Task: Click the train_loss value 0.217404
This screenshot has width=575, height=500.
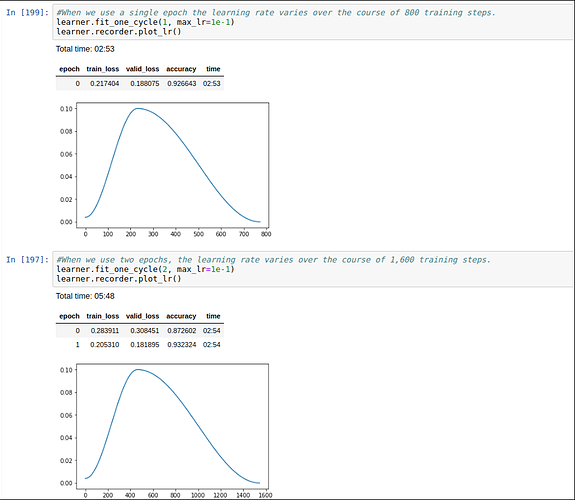Action: coord(105,84)
